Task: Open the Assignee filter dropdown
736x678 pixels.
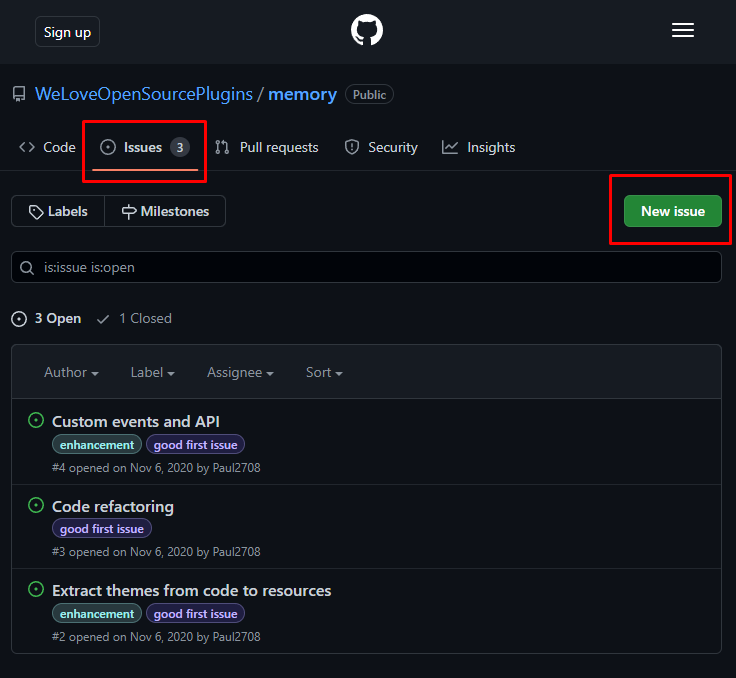Action: pos(240,372)
